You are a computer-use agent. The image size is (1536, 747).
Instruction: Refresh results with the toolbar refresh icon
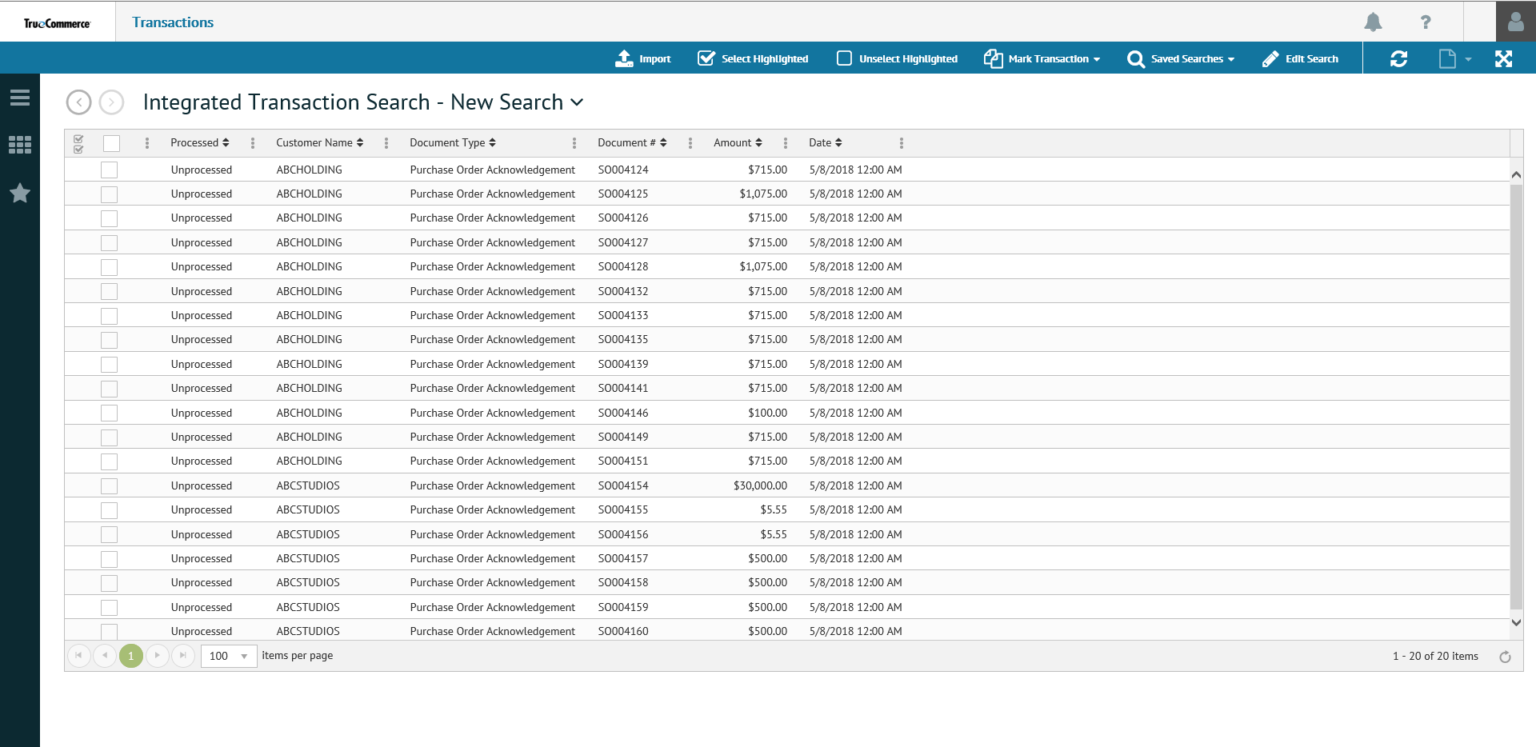coord(1398,59)
